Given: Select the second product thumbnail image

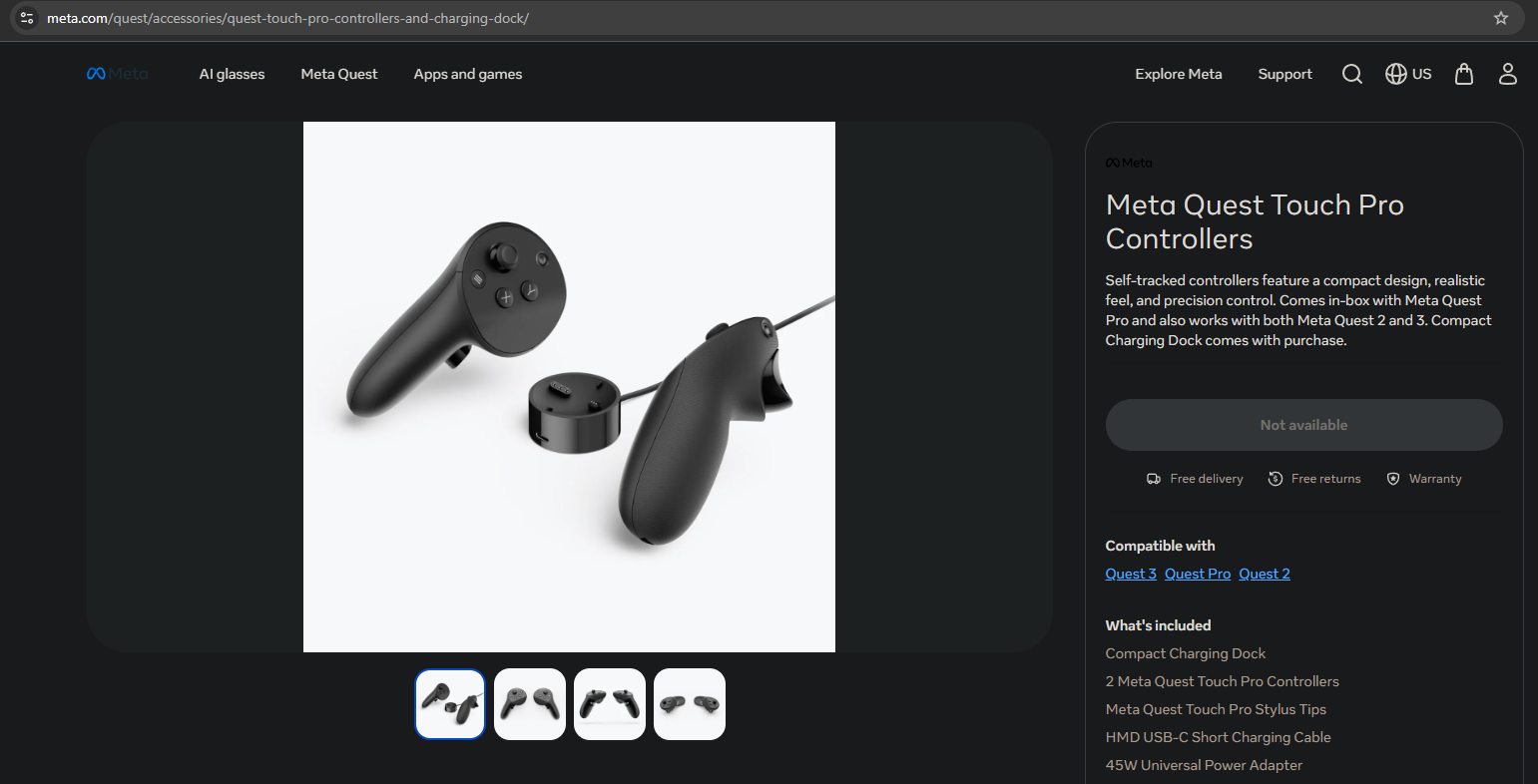Looking at the screenshot, I should (530, 704).
